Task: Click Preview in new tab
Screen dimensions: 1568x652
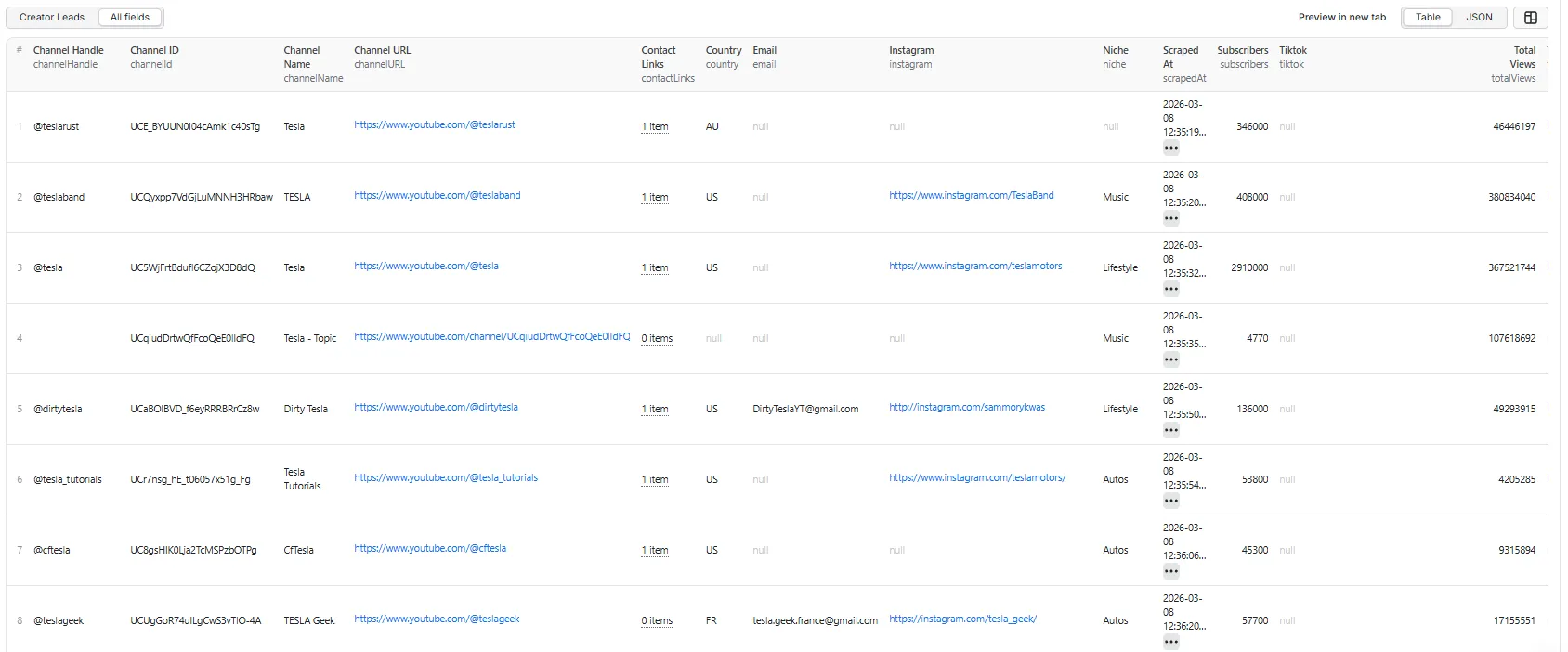Action: pos(1341,17)
